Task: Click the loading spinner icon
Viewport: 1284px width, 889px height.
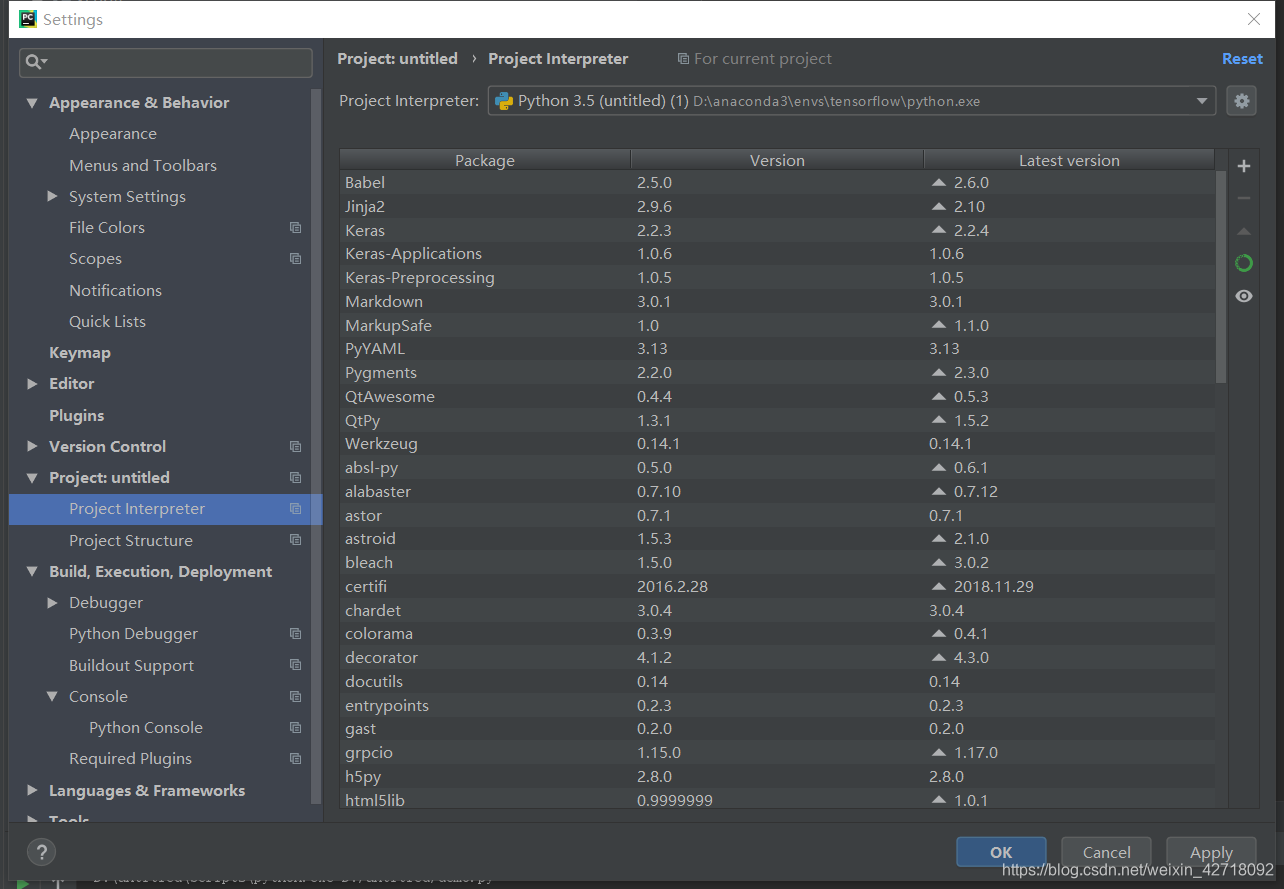Action: point(1244,263)
